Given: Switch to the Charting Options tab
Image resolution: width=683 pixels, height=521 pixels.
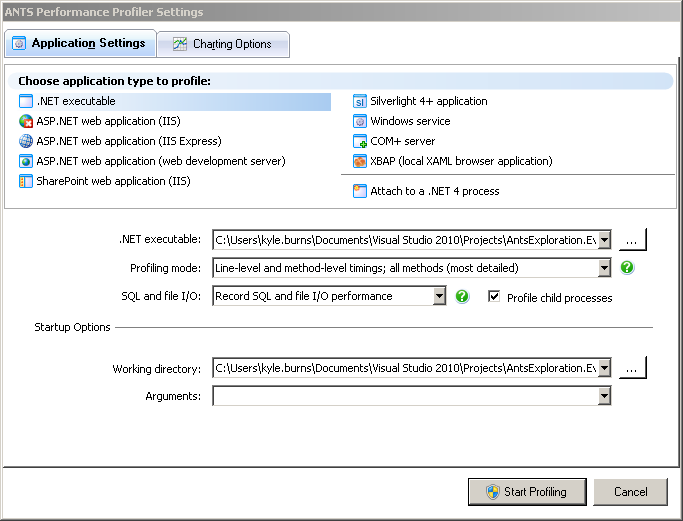Looking at the screenshot, I should click(x=223, y=44).
